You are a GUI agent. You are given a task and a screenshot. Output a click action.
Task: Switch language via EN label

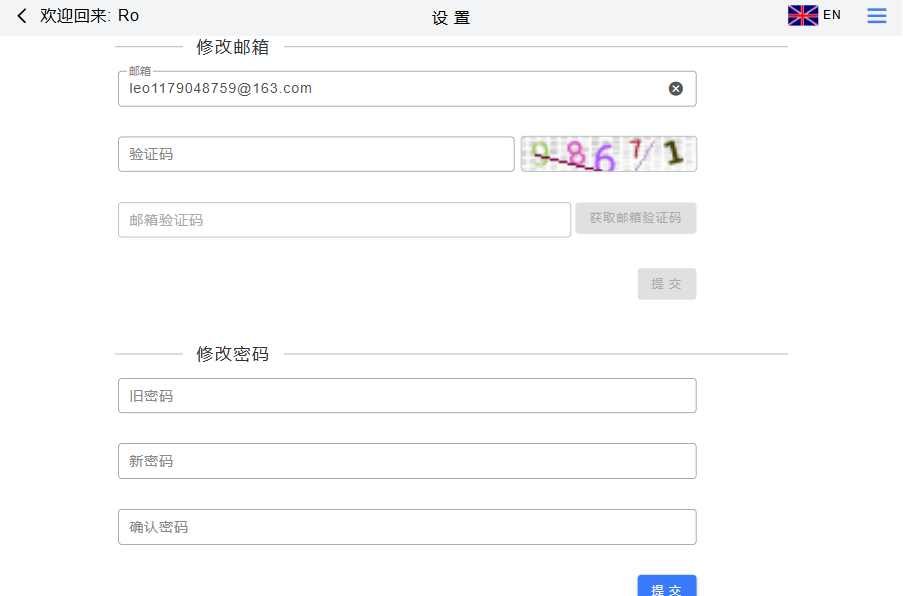click(x=832, y=15)
